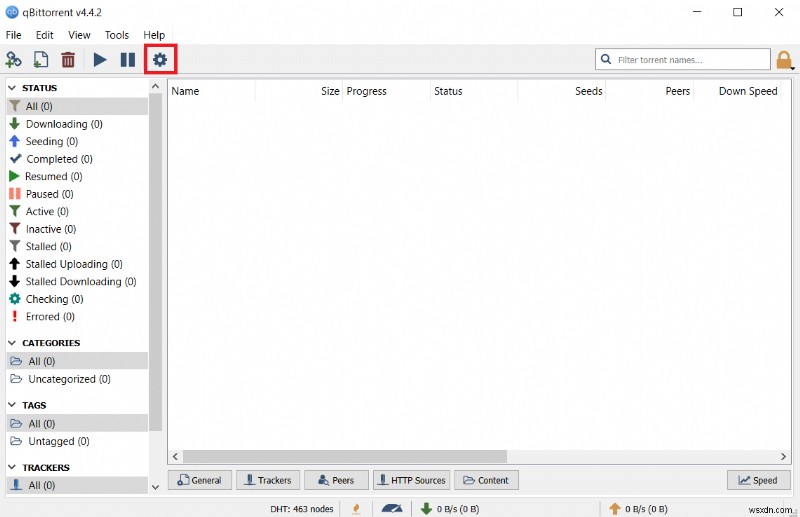Click the connection status flame icon
Viewport: 800px width, 517px height.
[356, 508]
